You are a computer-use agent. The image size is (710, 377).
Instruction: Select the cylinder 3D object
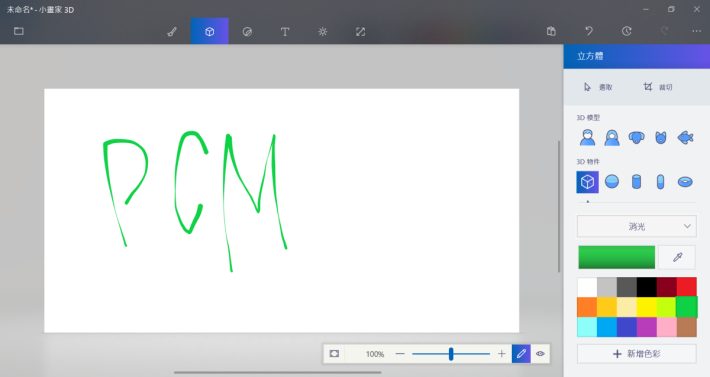636,182
